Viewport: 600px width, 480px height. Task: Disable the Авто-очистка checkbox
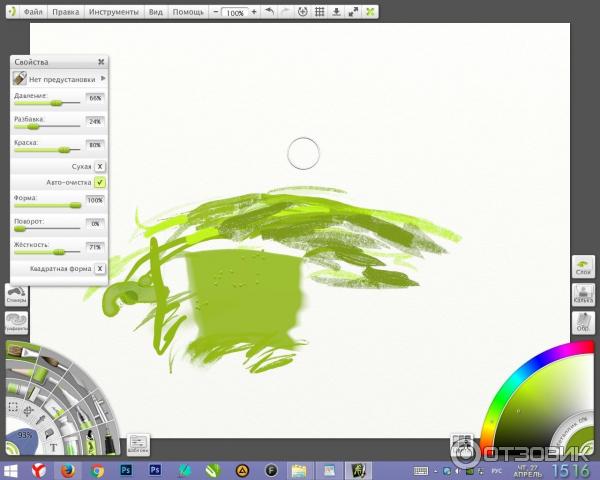[100, 182]
